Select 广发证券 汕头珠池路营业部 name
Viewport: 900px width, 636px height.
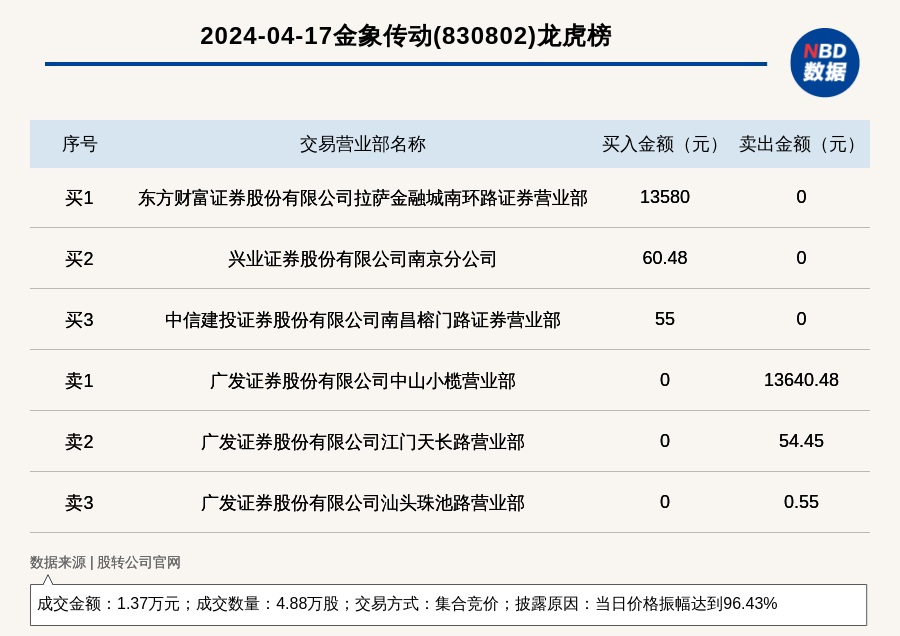tap(363, 503)
